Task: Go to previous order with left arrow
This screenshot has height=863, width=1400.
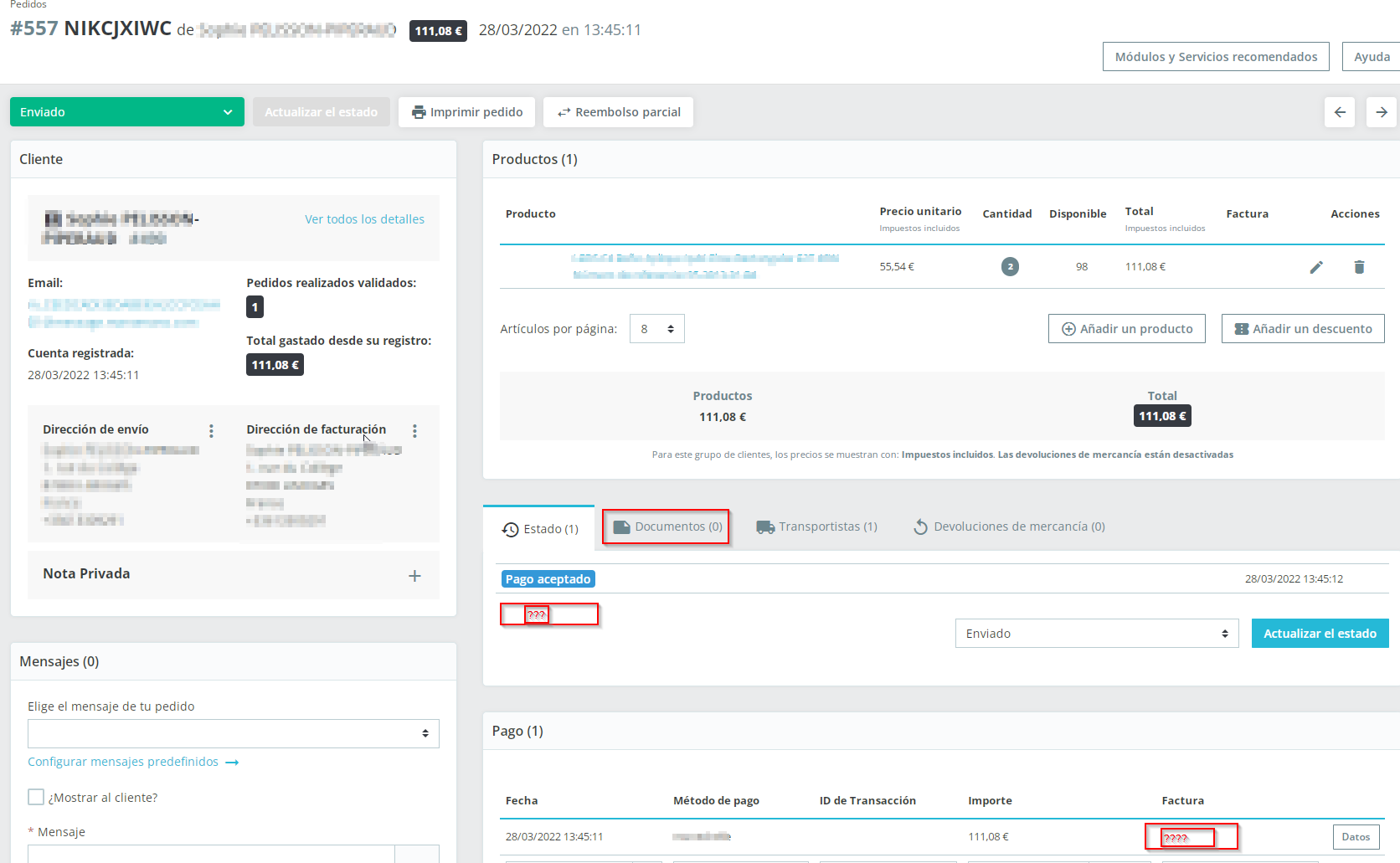Action: 1340,112
